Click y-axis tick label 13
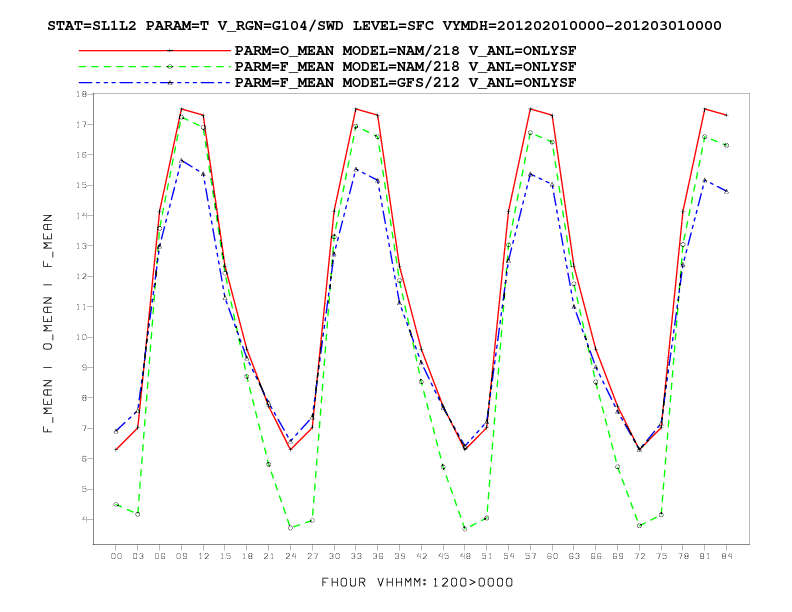The image size is (792, 612). tap(82, 246)
